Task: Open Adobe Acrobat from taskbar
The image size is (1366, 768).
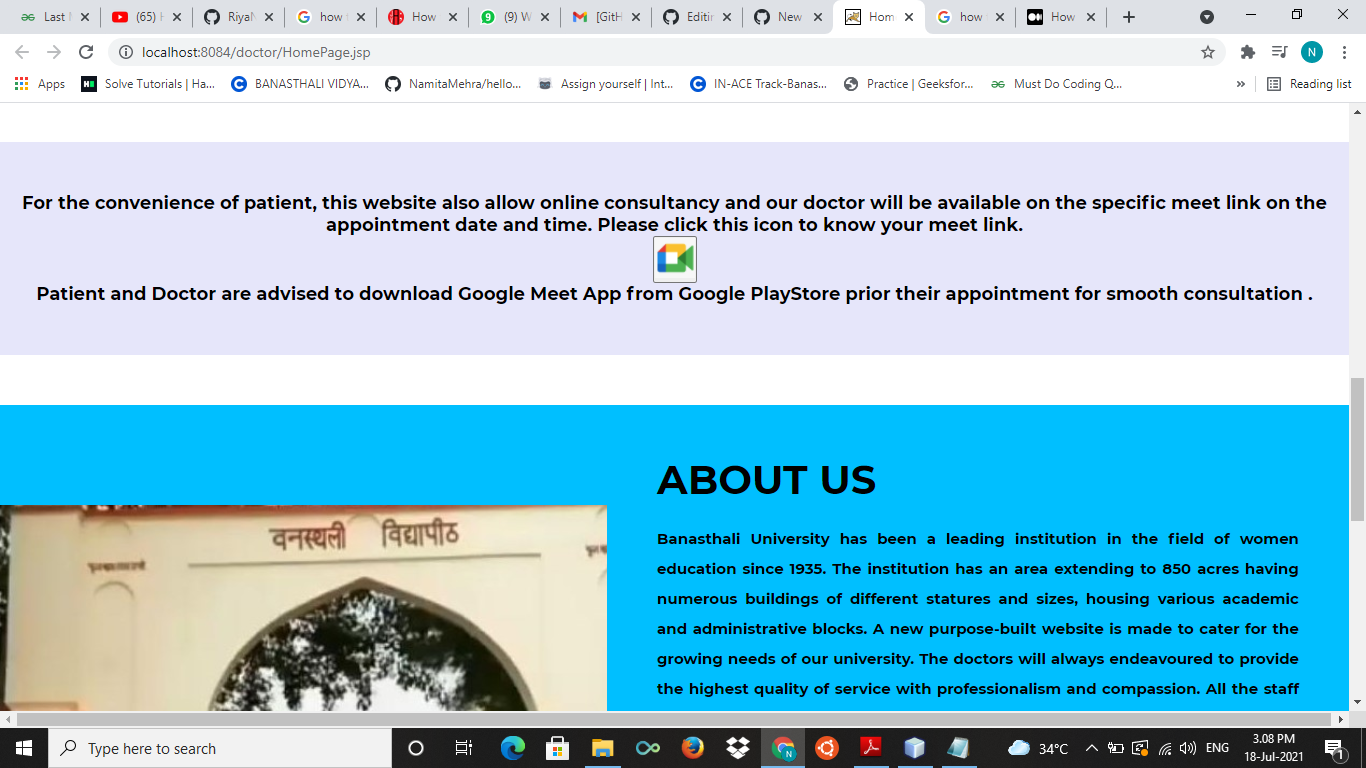Action: [x=871, y=748]
